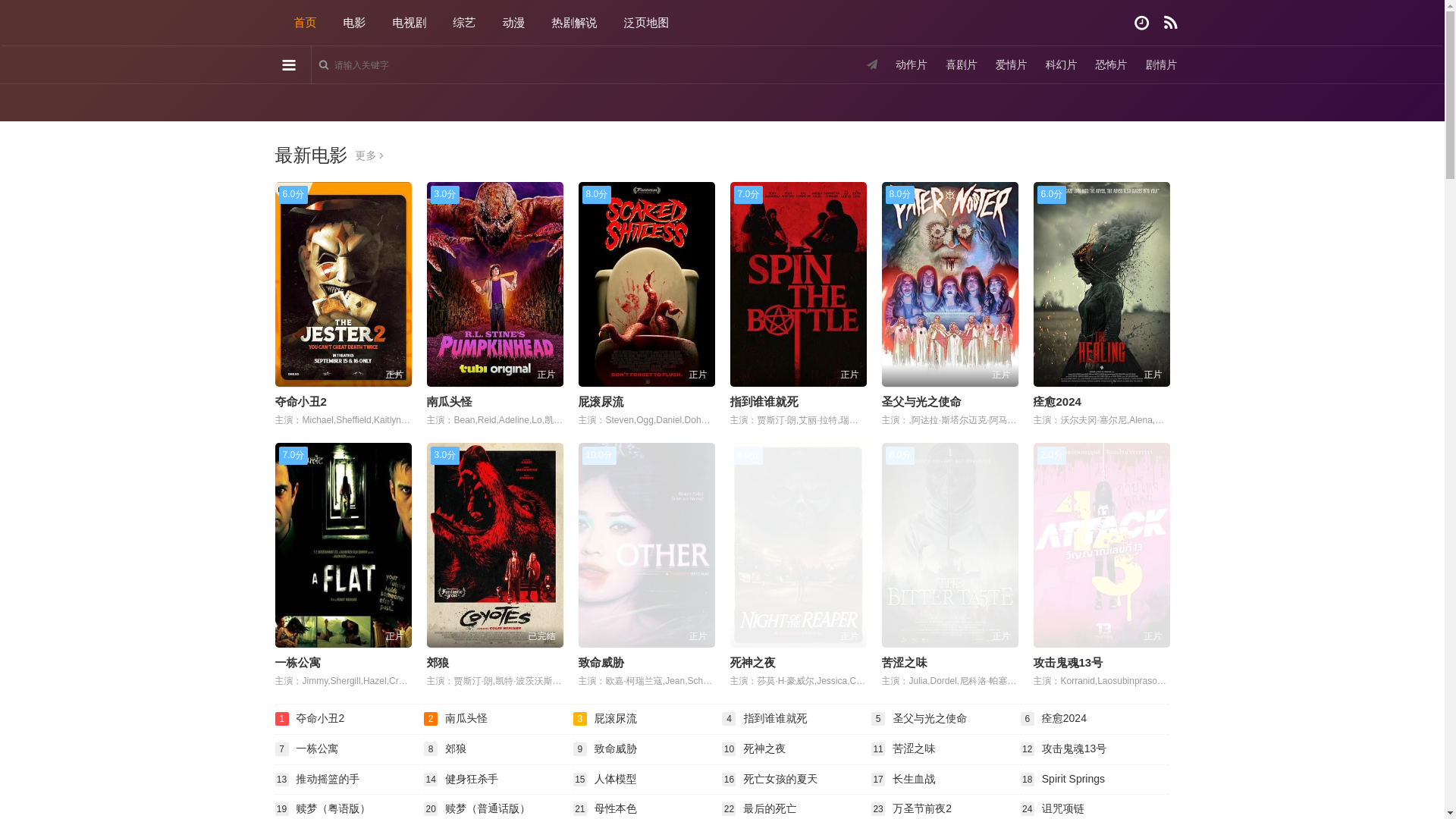Screen dimensions: 1456x819
Task: Open ranked item 19 赎梦（粤语版）
Action: click(333, 809)
